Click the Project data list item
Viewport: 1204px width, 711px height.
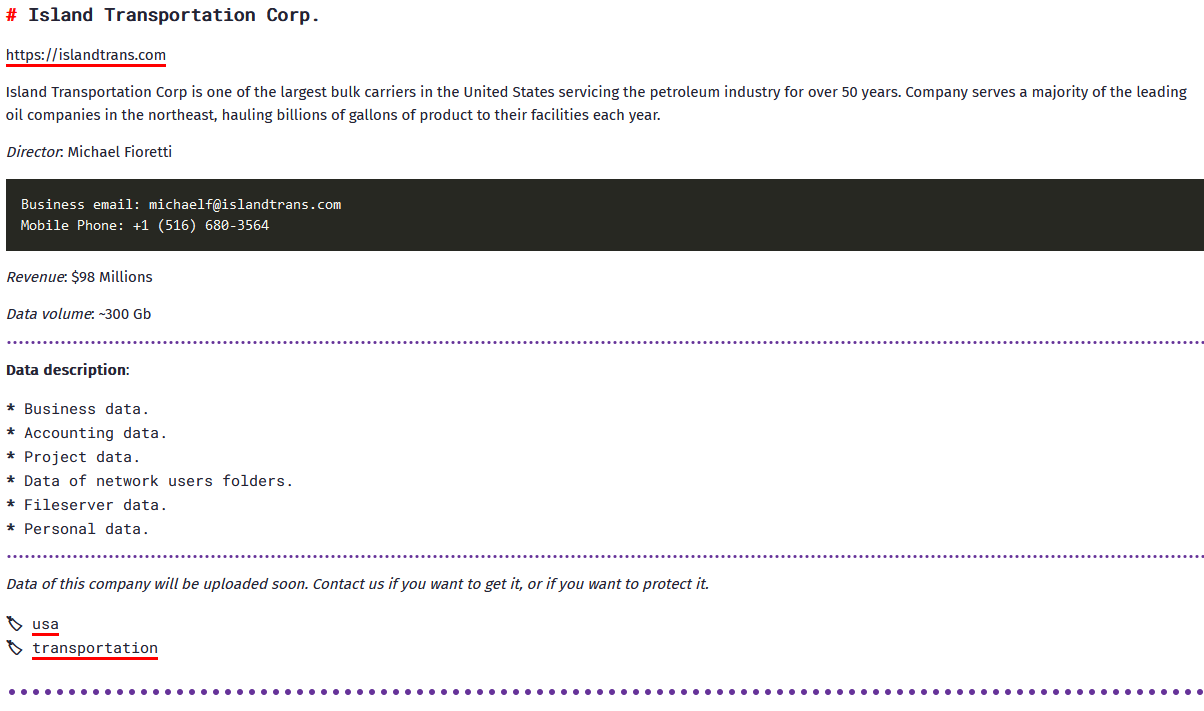(82, 457)
